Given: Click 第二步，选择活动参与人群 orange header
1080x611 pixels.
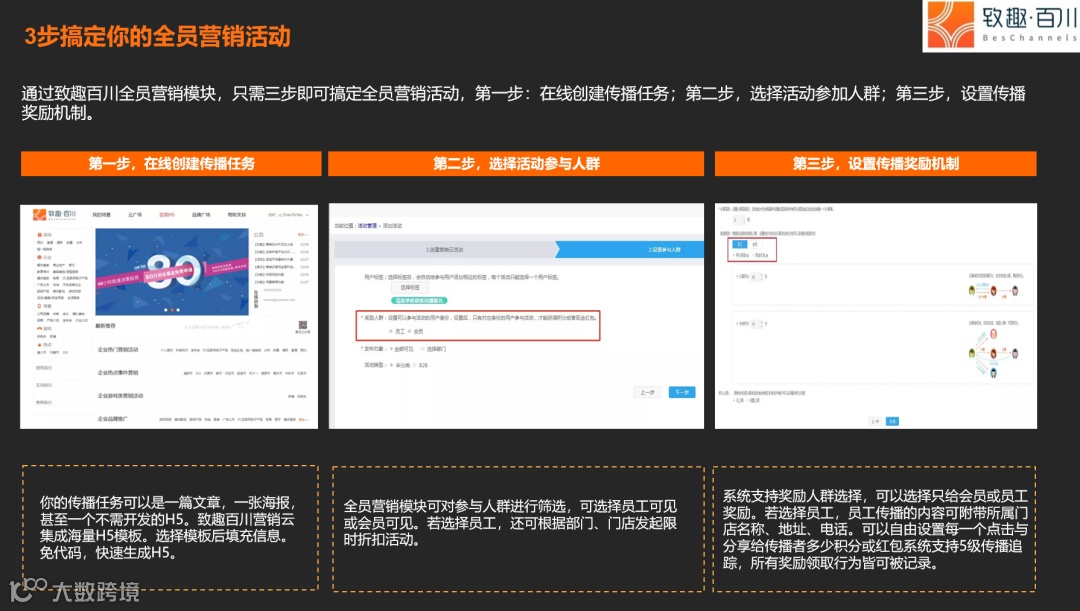Looking at the screenshot, I should [x=516, y=163].
